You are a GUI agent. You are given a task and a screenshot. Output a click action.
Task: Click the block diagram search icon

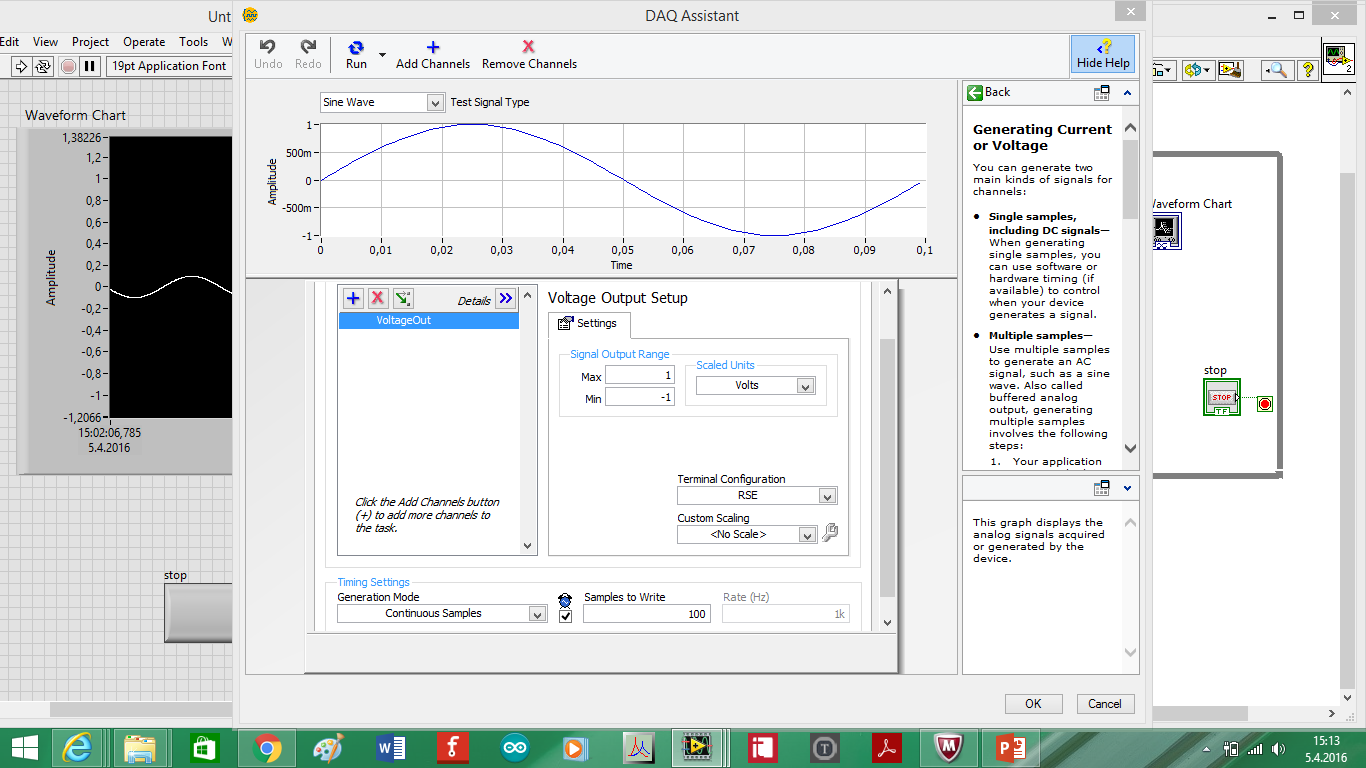click(1275, 70)
